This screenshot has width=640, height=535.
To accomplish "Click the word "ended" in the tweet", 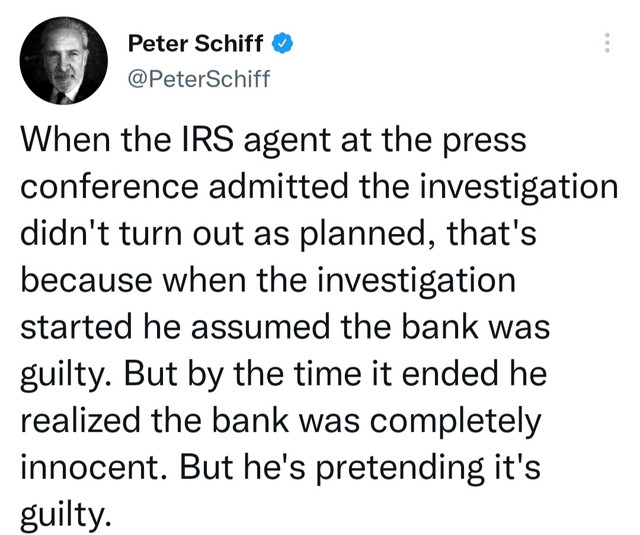I will 450,374.
